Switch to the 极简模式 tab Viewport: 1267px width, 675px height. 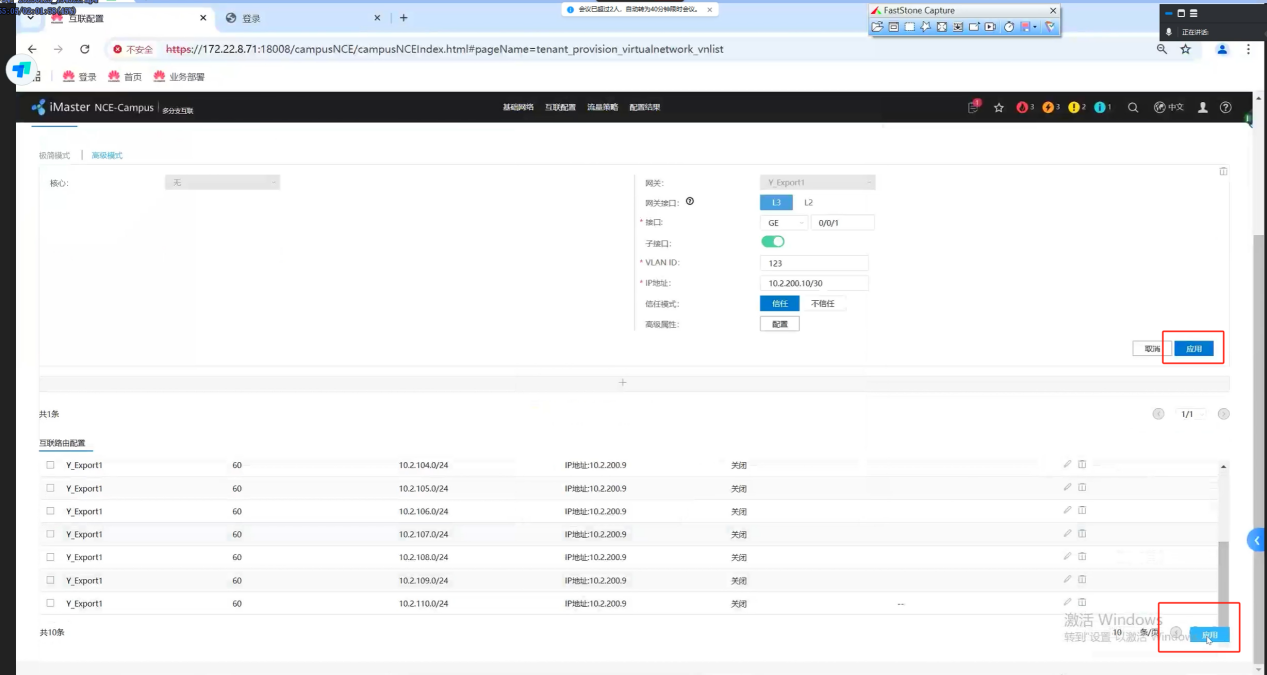coord(55,155)
